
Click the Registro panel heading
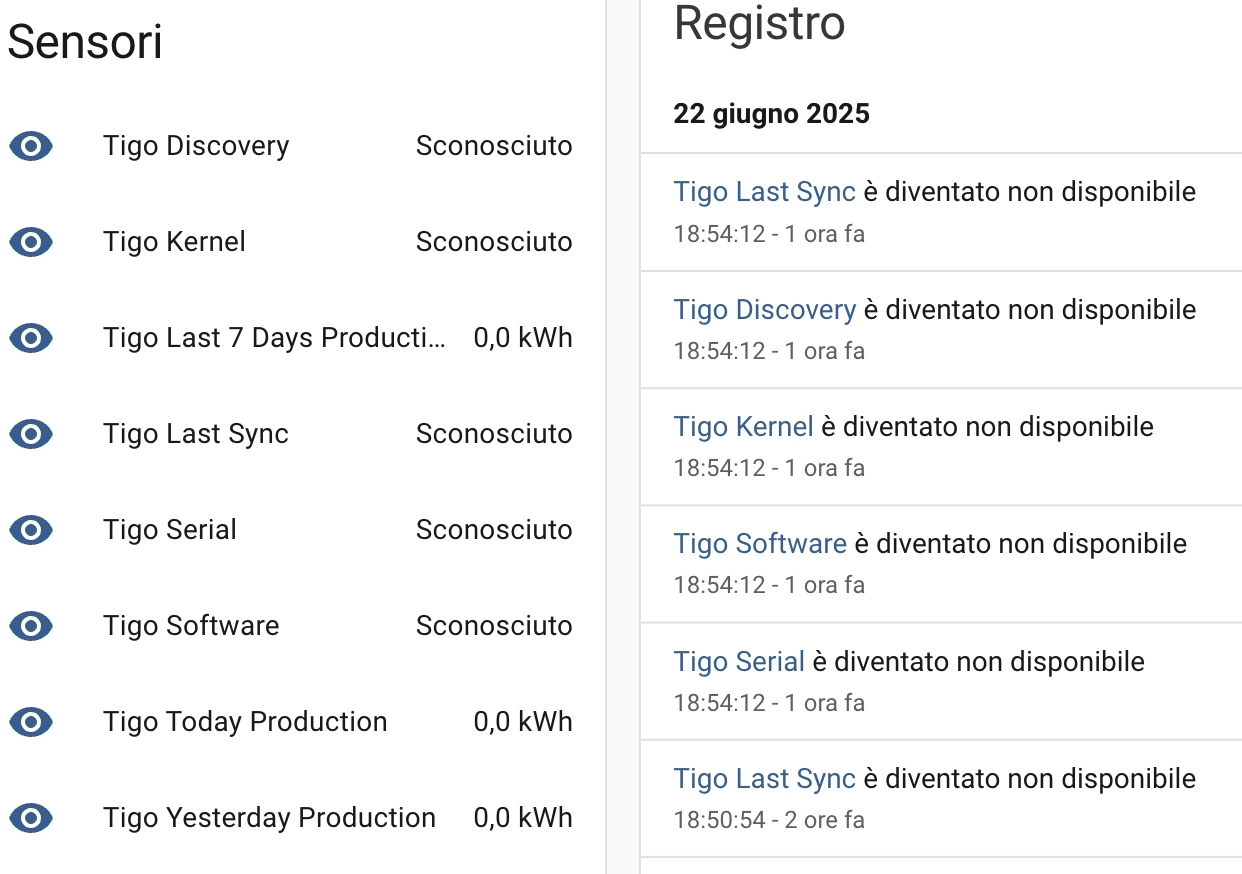pos(759,24)
